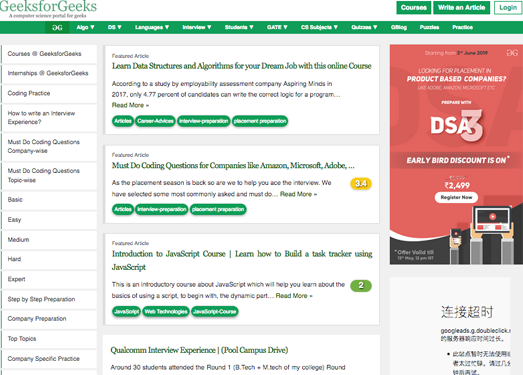This screenshot has width=523, height=375.
Task: Open How to write an Interview Experience
Action: pos(49,118)
